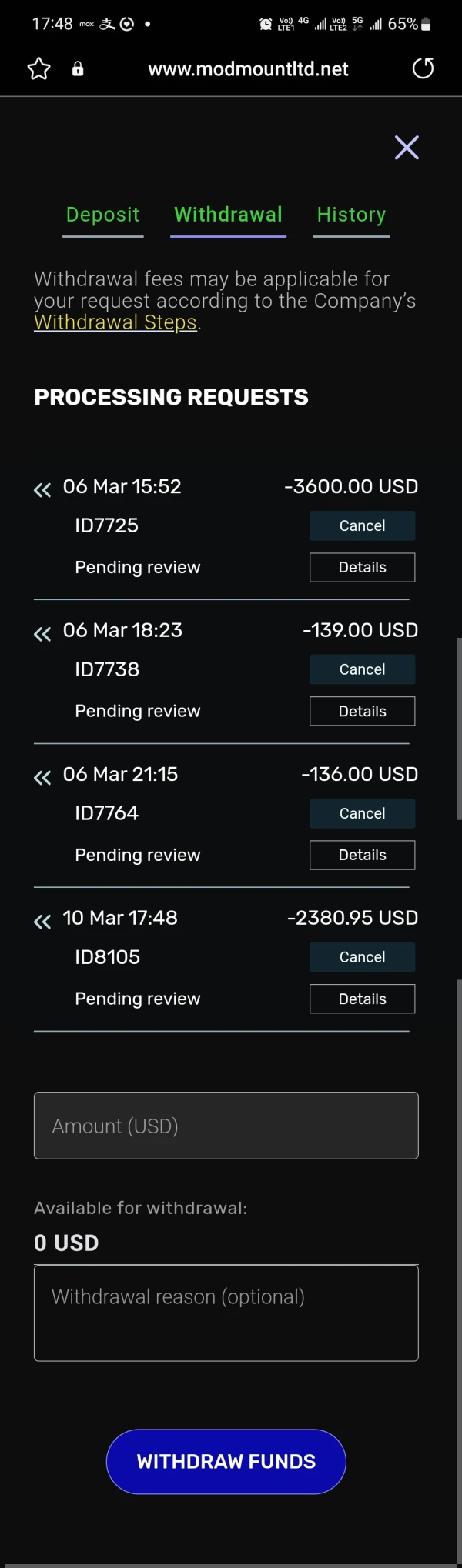Tap the double-chevron icon for ID7725

point(42,489)
